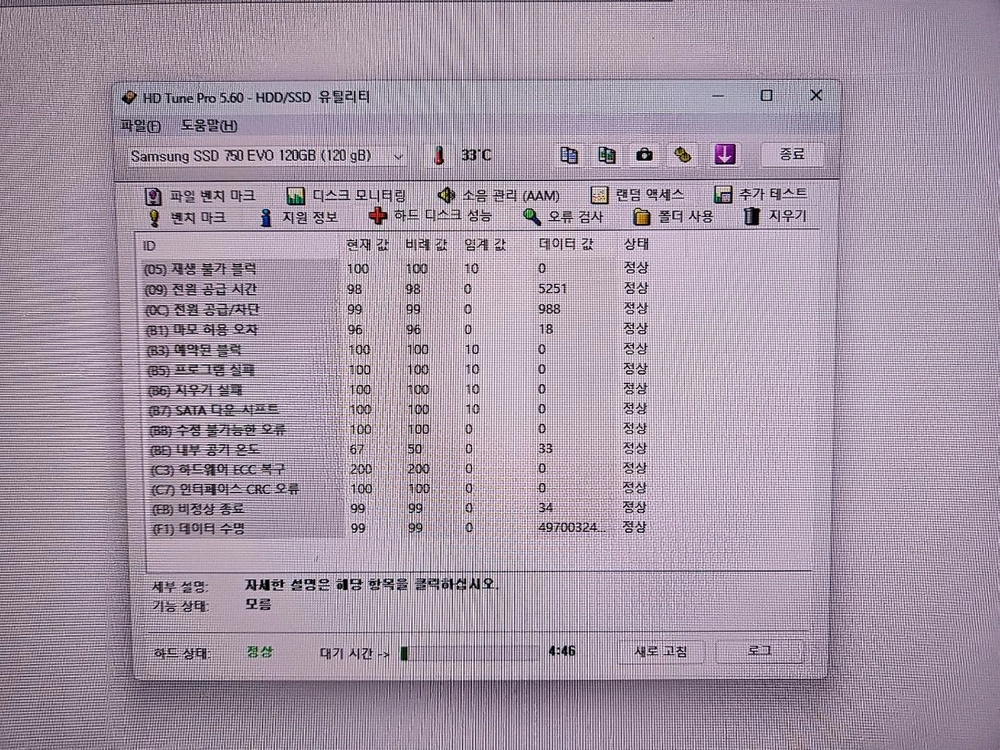The image size is (1000, 750).
Task: Copy screenshot to clipboard icon
Action: (x=606, y=155)
